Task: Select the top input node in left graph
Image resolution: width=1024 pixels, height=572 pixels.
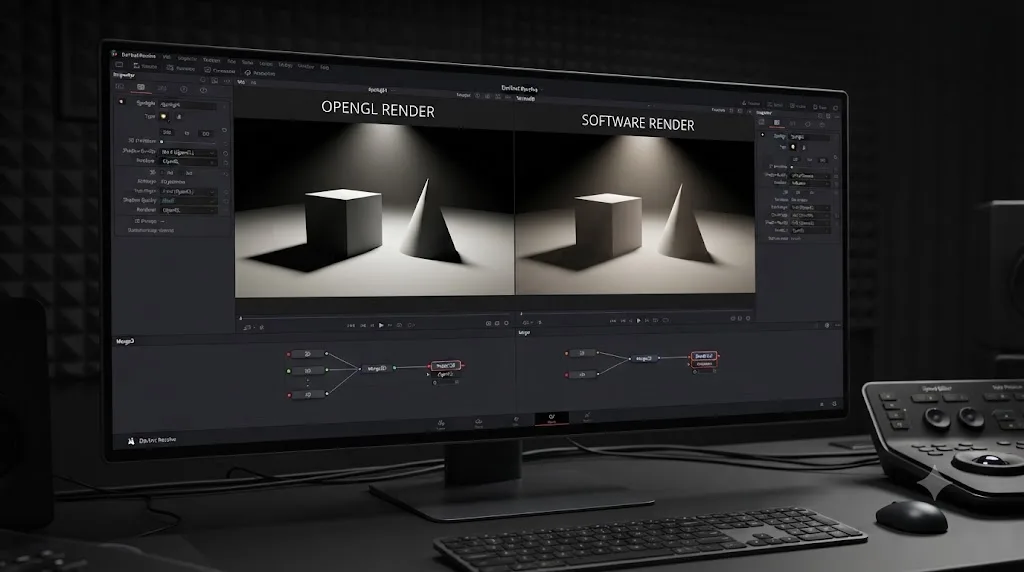Action: point(308,354)
